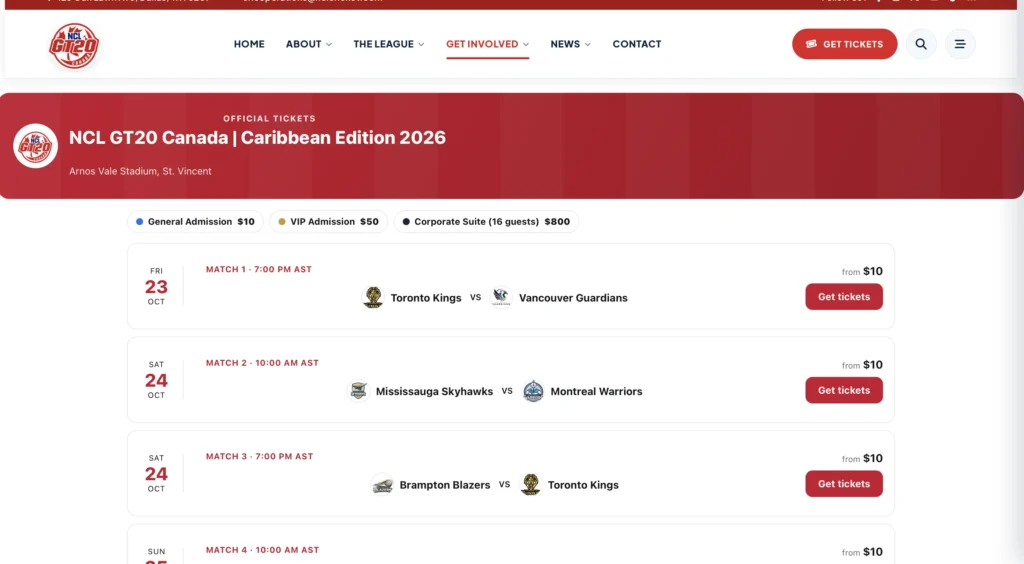Image resolution: width=1024 pixels, height=564 pixels.
Task: Click the ticket icon in Get Tickets button
Action: pos(811,44)
